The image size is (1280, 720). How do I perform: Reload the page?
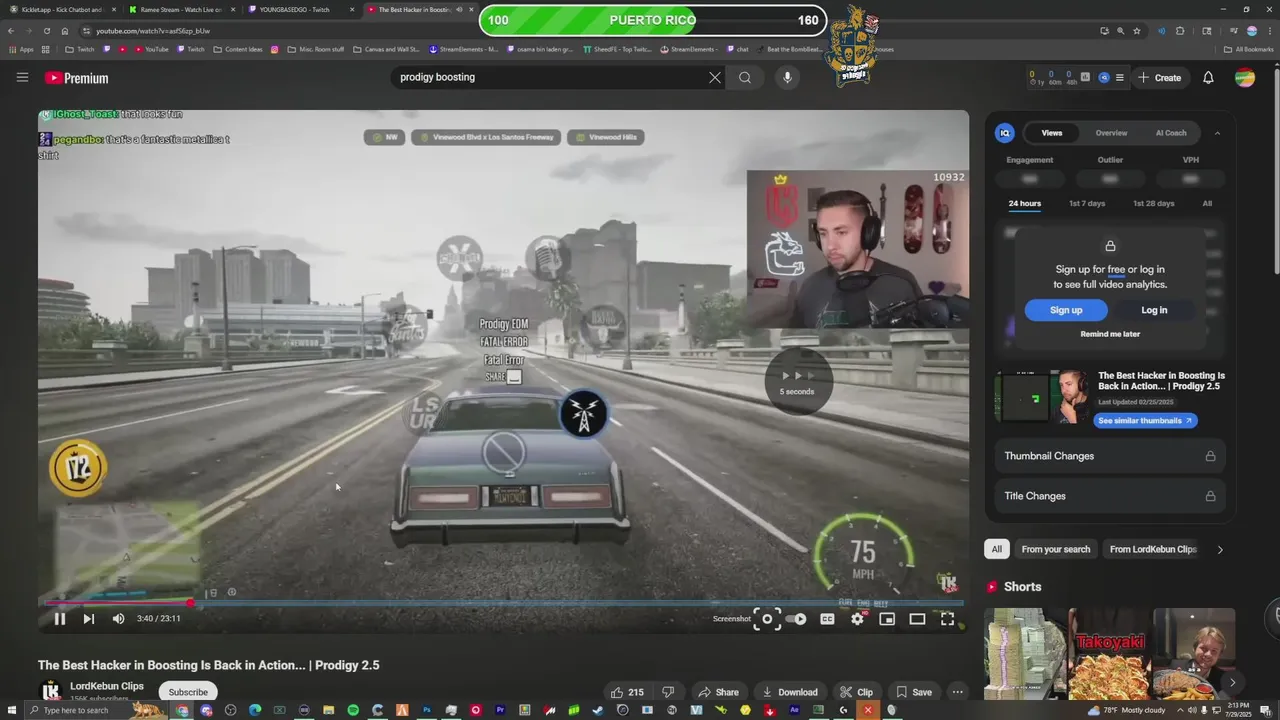(46, 31)
